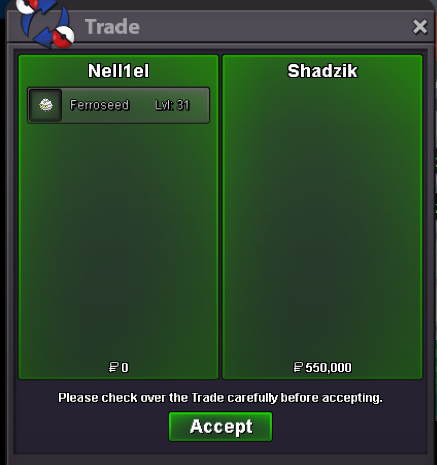Image resolution: width=437 pixels, height=465 pixels.
Task: Click empty area of Shadzik's offer panel
Action: click(322, 217)
